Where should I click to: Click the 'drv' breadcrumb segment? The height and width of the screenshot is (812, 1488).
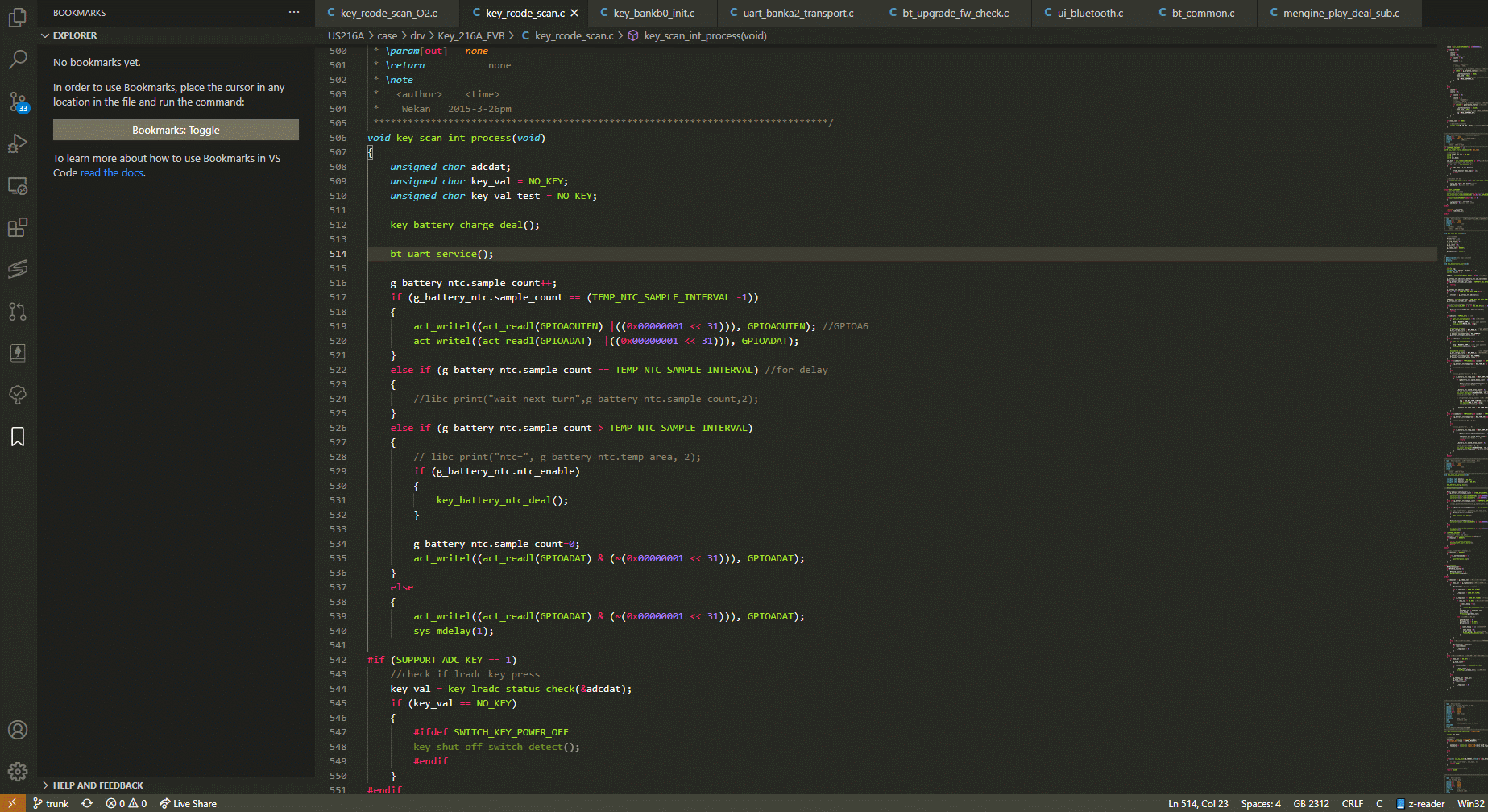click(x=417, y=35)
